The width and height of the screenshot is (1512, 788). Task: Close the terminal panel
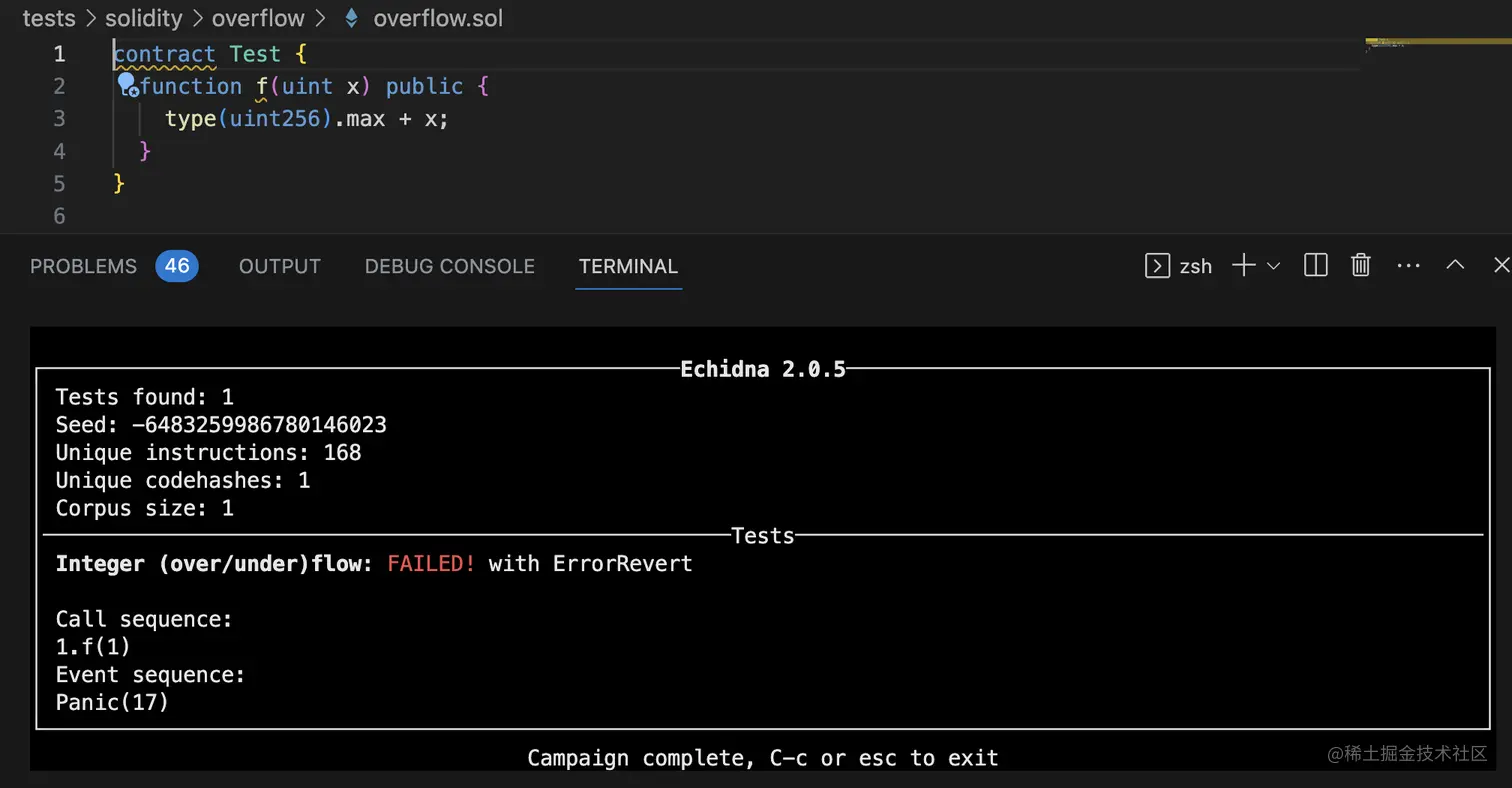[x=1500, y=266]
